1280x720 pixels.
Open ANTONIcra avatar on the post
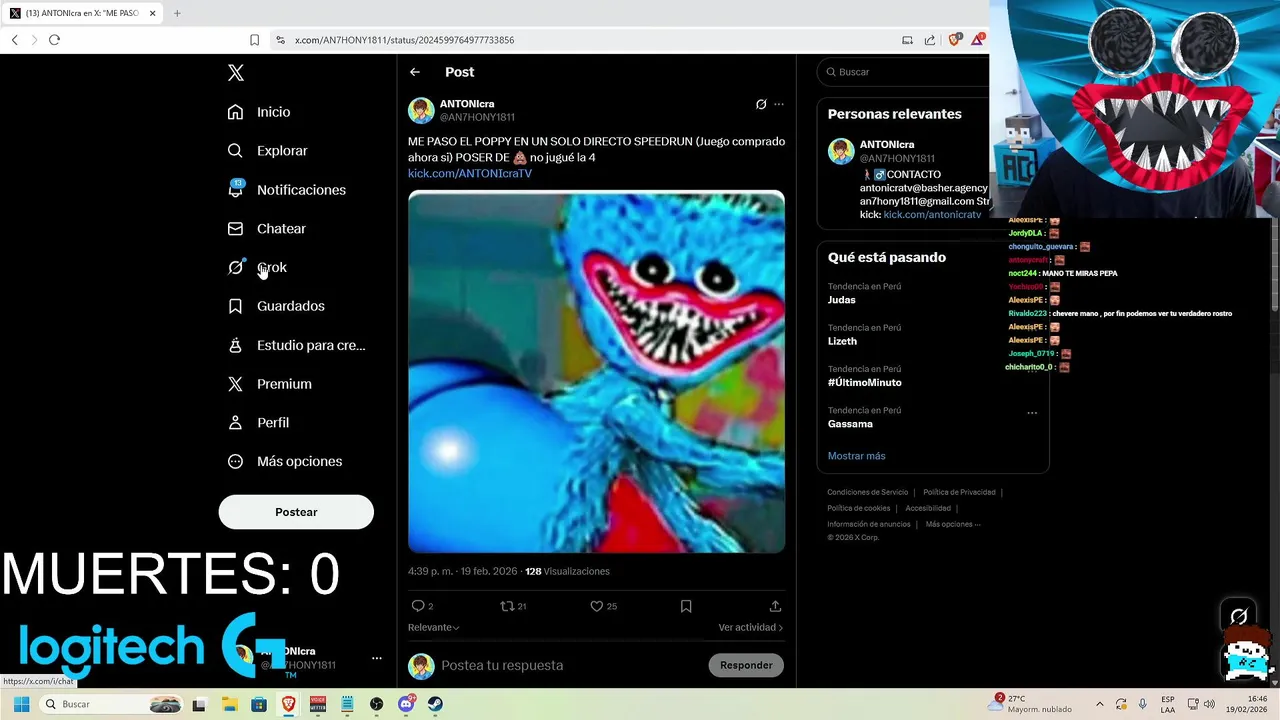[421, 110]
